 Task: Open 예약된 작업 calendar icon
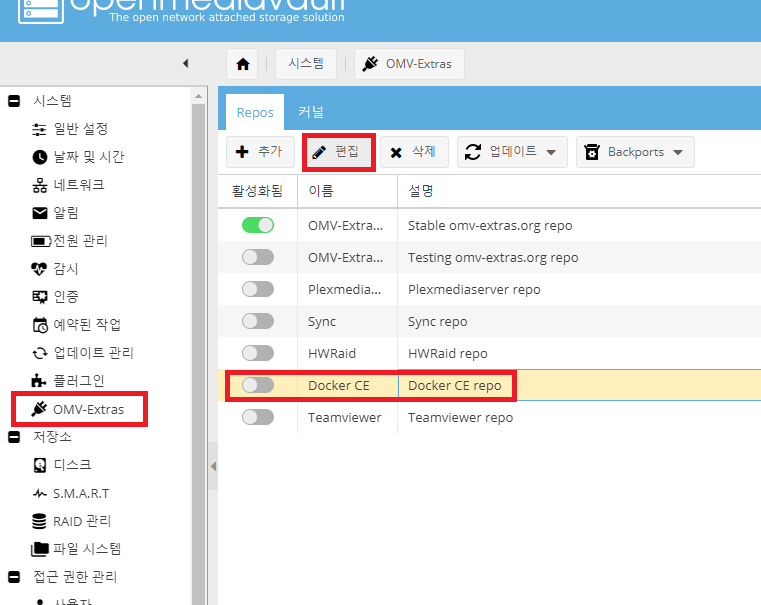(x=40, y=325)
